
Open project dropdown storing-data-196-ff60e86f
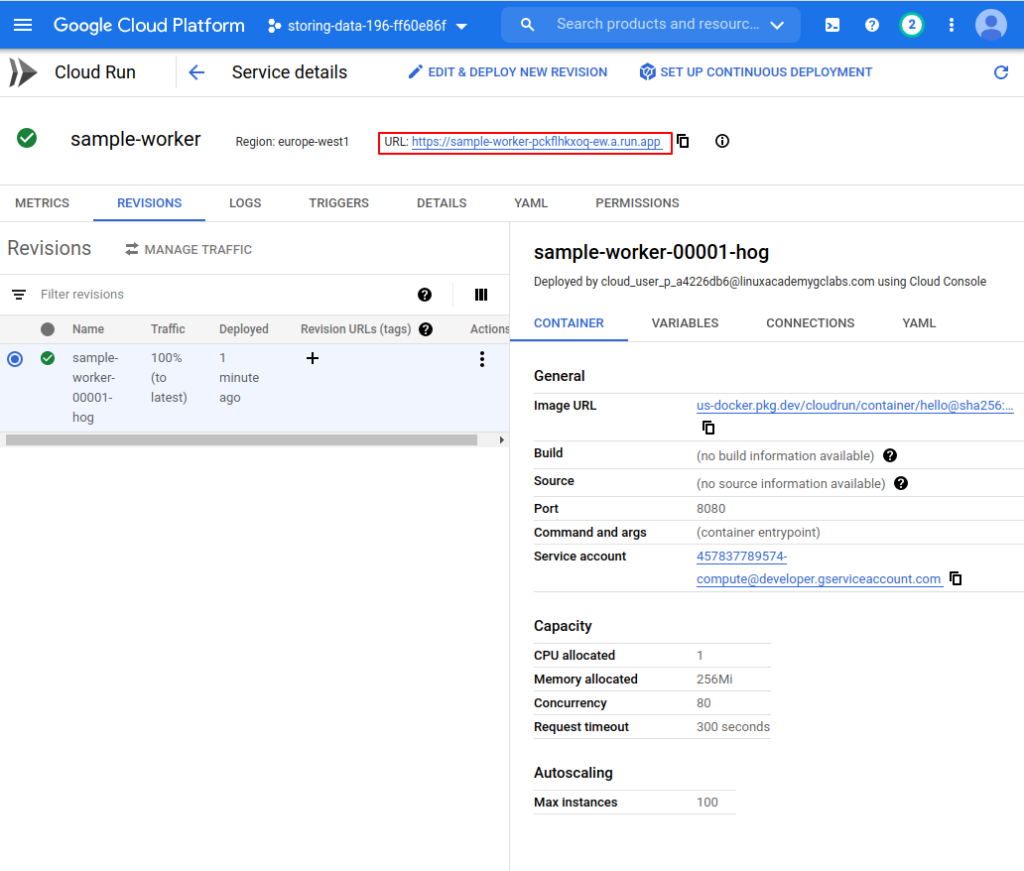coord(368,25)
